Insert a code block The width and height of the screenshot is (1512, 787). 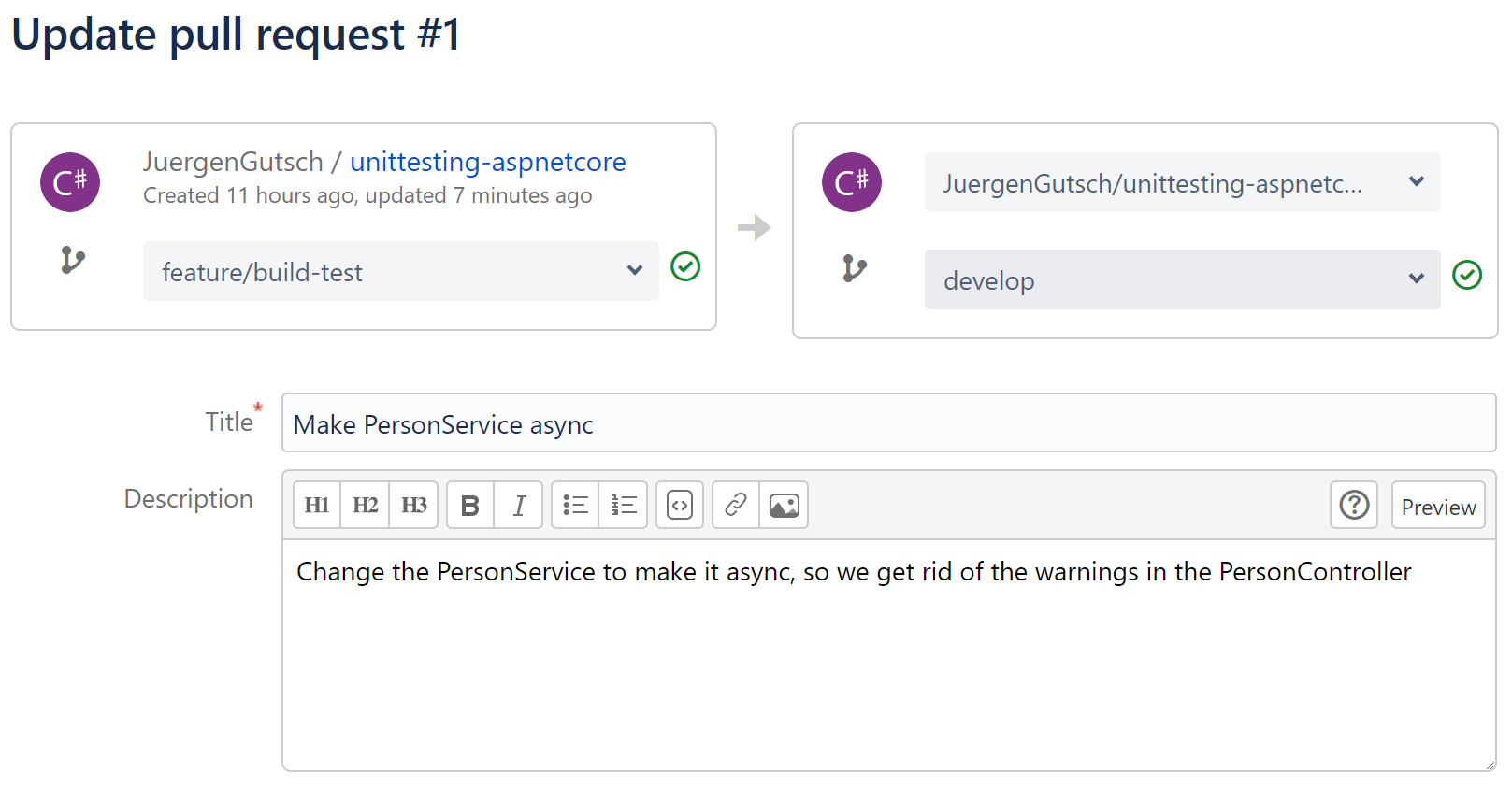tap(680, 506)
